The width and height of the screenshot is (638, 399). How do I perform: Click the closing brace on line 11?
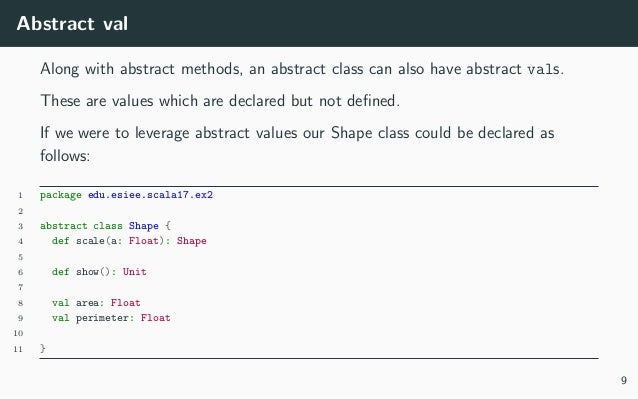coord(43,349)
